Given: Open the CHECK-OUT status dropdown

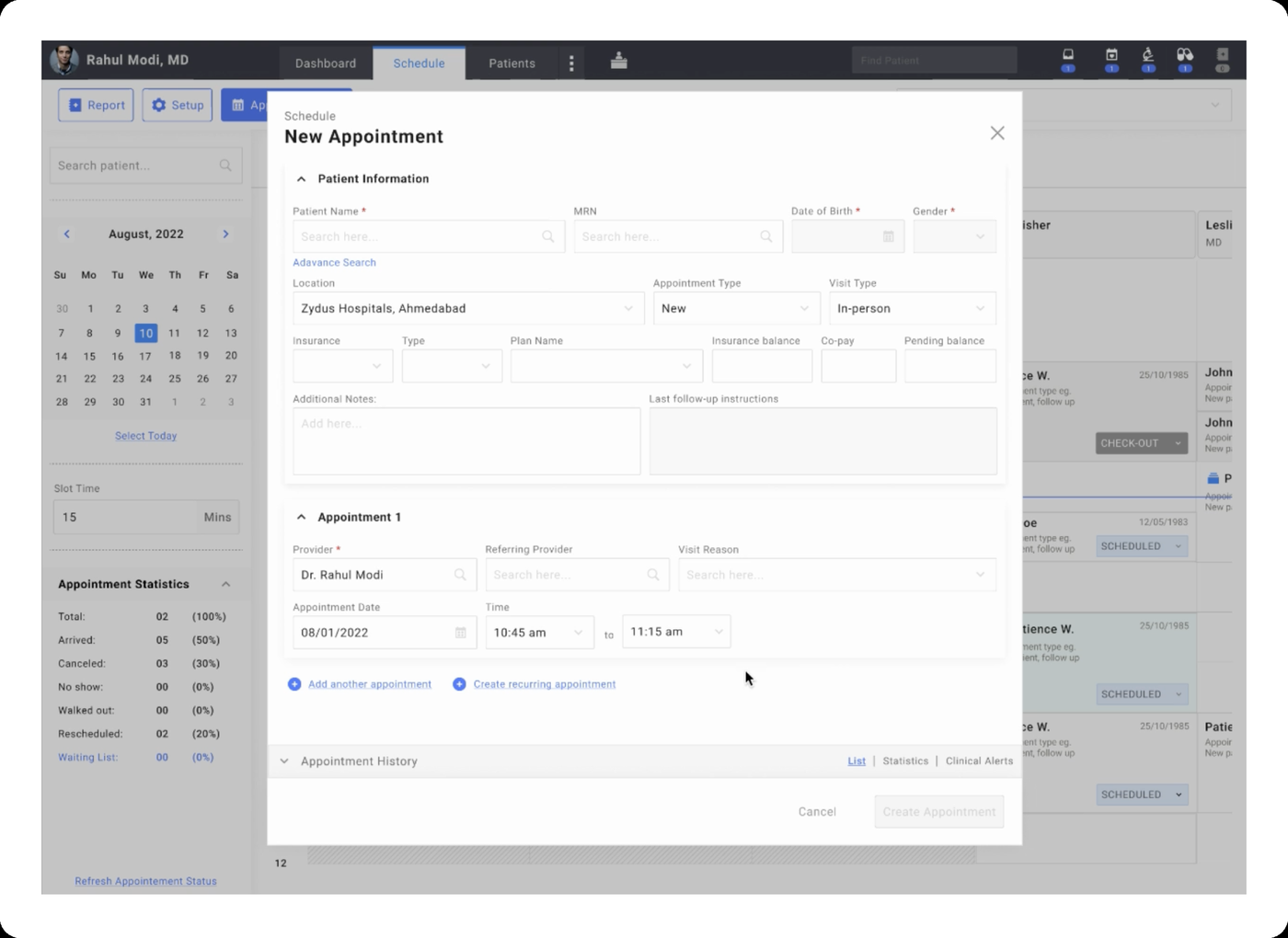Looking at the screenshot, I should click(x=1142, y=443).
